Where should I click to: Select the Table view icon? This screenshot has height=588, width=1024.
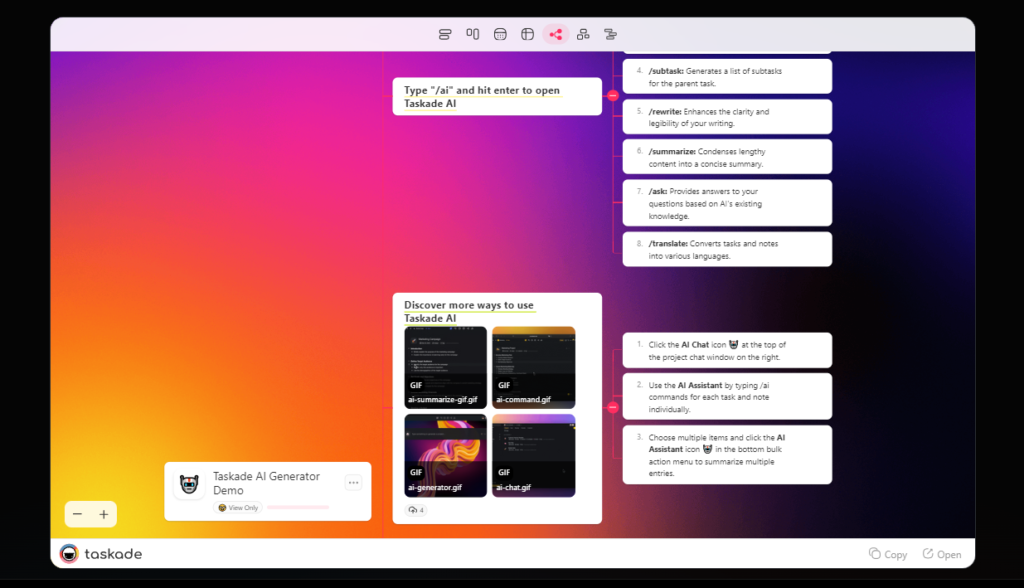(527, 33)
